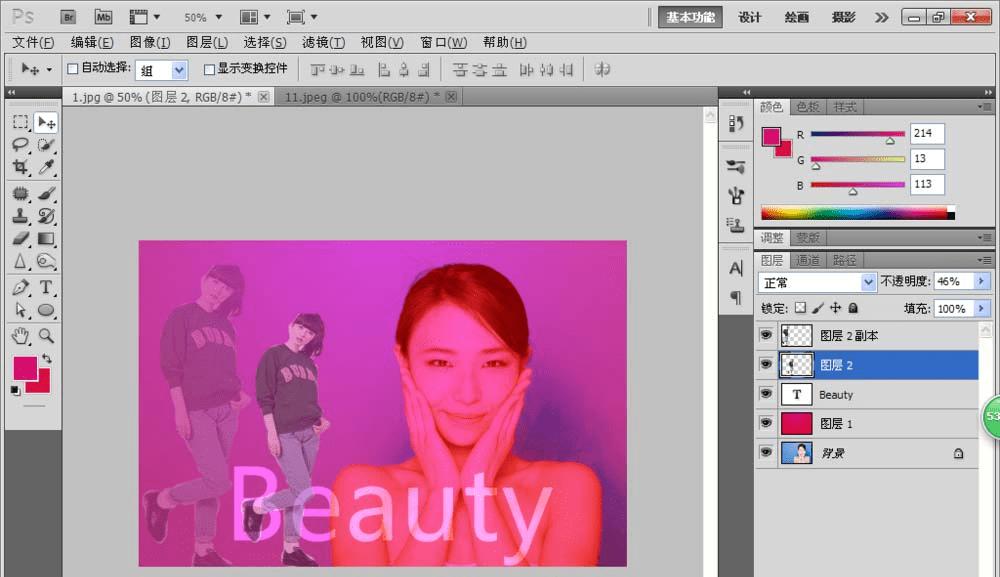Choose the Hand tool
1000x577 pixels.
[20, 336]
